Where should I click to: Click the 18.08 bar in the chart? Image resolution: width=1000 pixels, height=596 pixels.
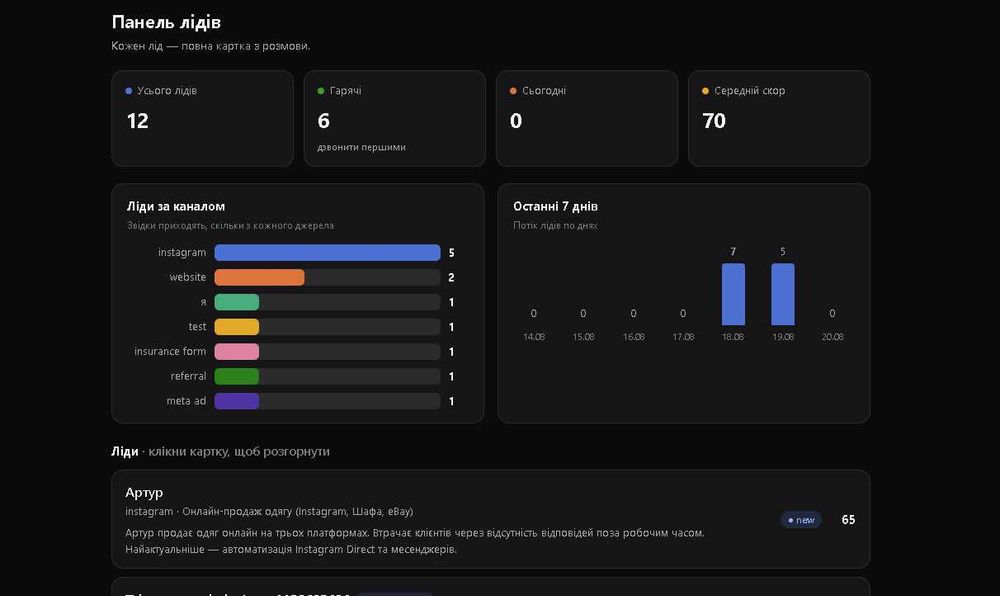pyautogui.click(x=733, y=294)
